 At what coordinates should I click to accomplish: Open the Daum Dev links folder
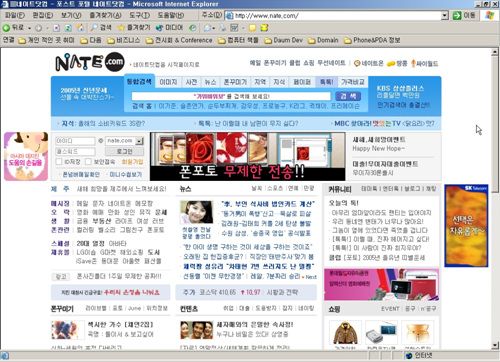pyautogui.click(x=284, y=40)
